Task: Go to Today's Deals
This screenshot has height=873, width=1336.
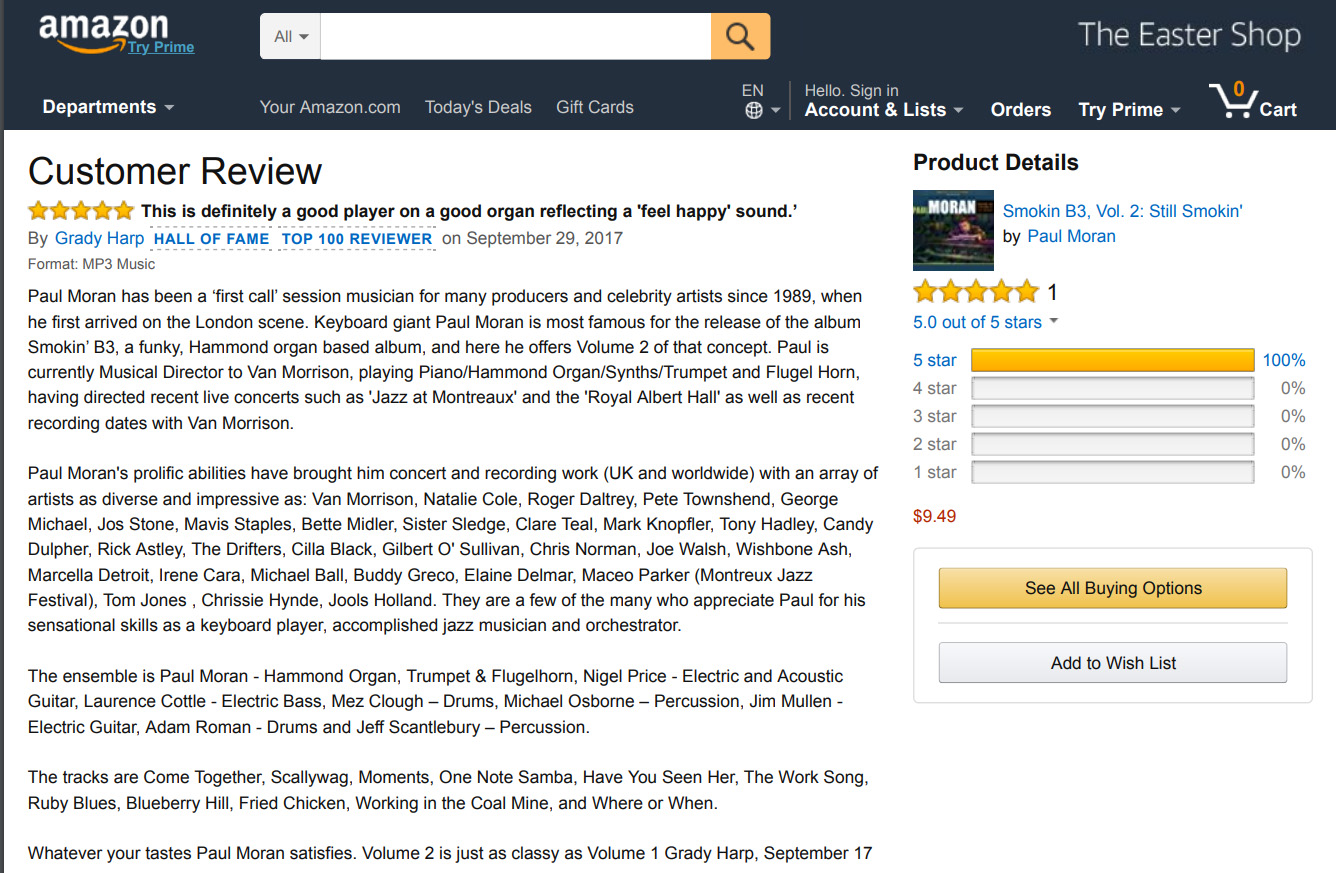Action: tap(478, 107)
